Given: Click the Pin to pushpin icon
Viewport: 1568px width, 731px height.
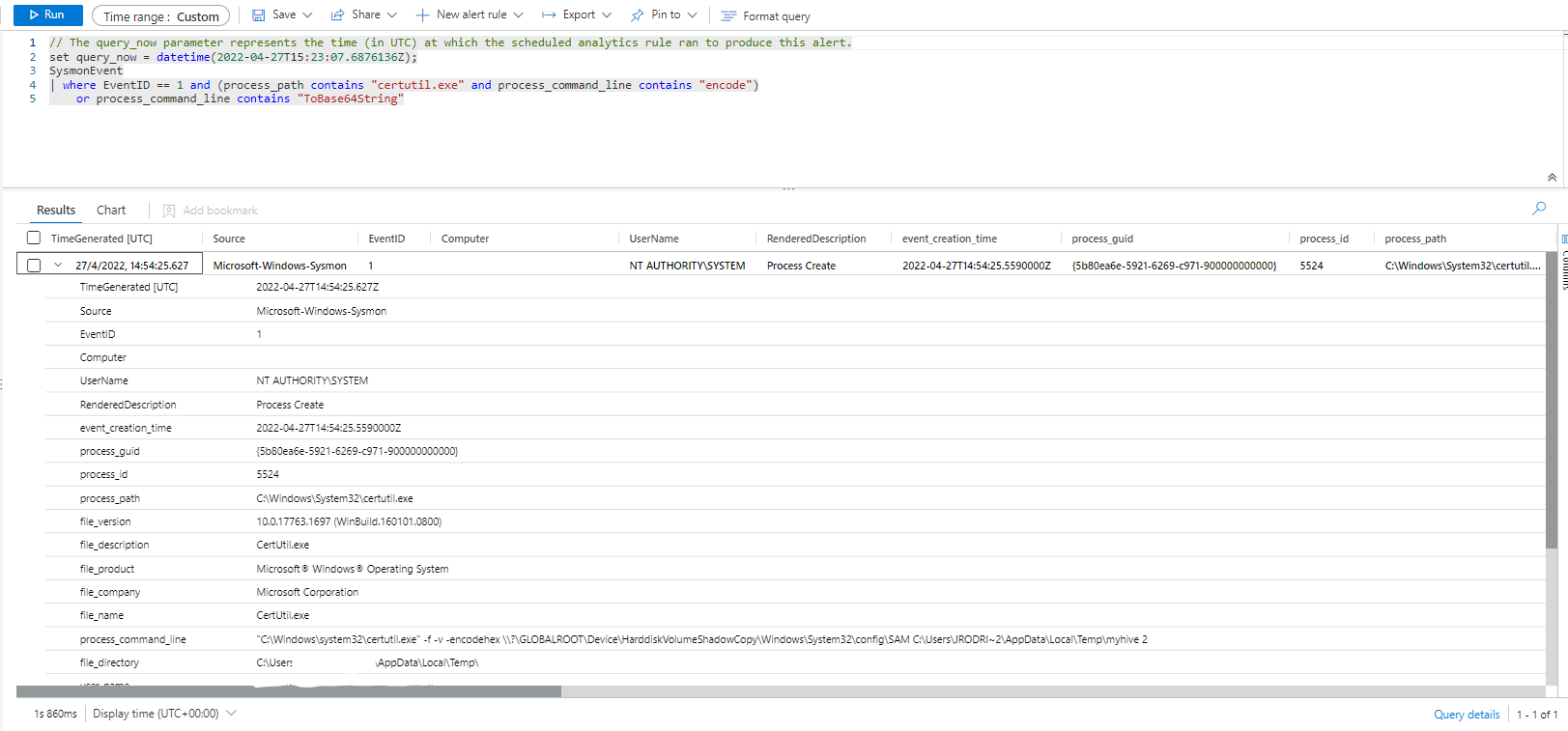Looking at the screenshot, I should 638,15.
